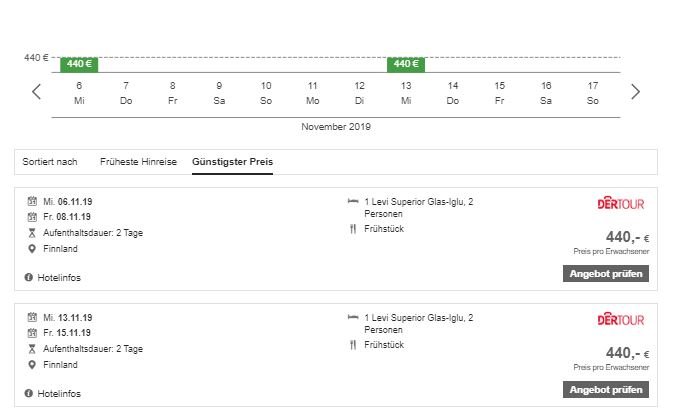Pick Sunday 17 in the date strip
The image size is (679, 414).
tap(592, 93)
